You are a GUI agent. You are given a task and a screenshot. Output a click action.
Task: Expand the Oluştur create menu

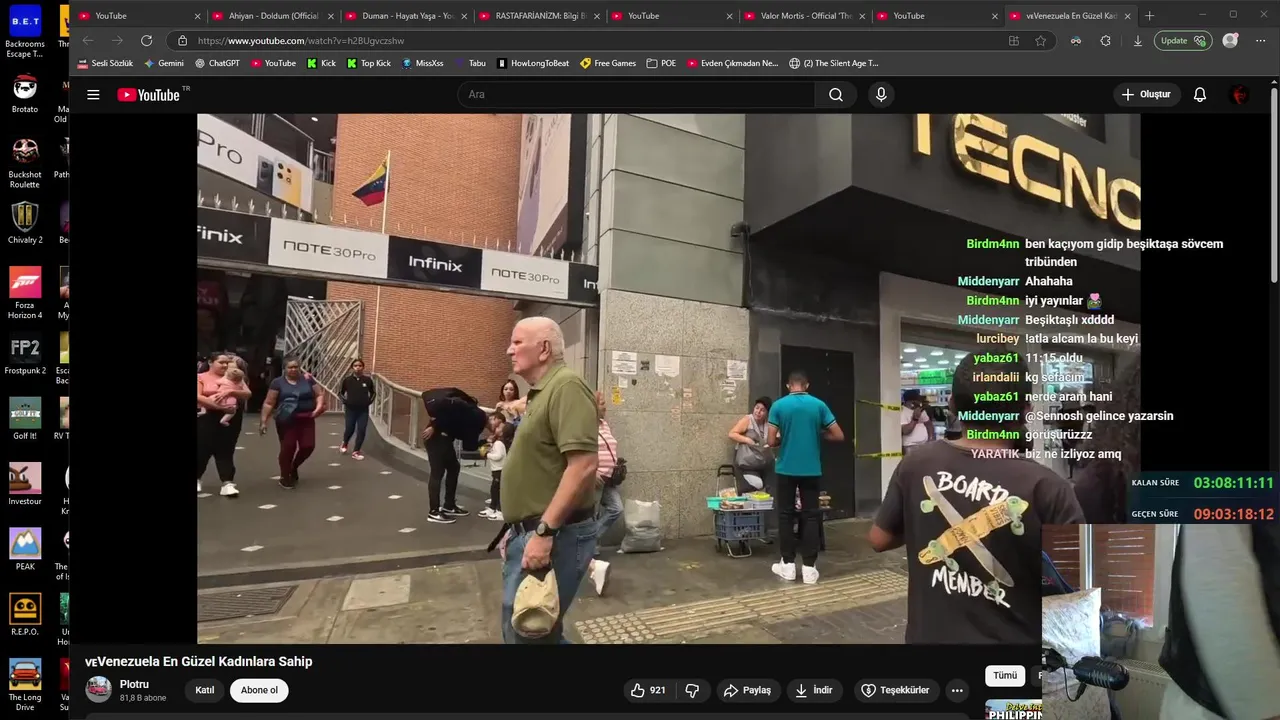1146,95
